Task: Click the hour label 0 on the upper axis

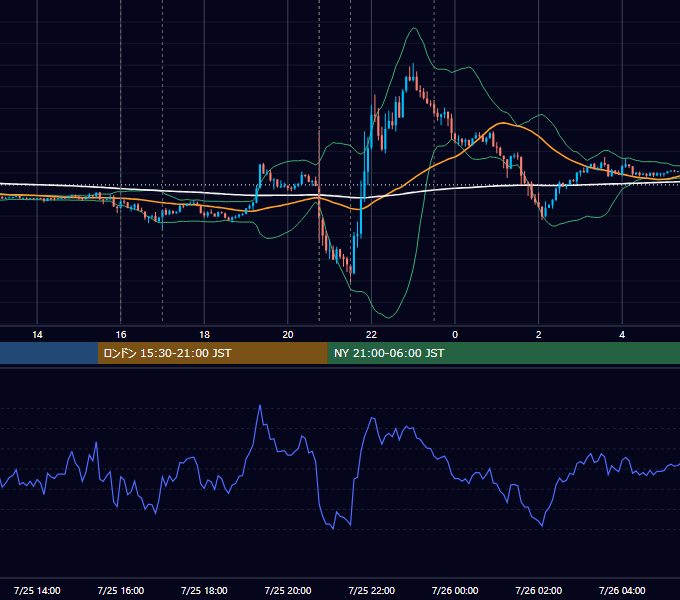Action: (455, 335)
